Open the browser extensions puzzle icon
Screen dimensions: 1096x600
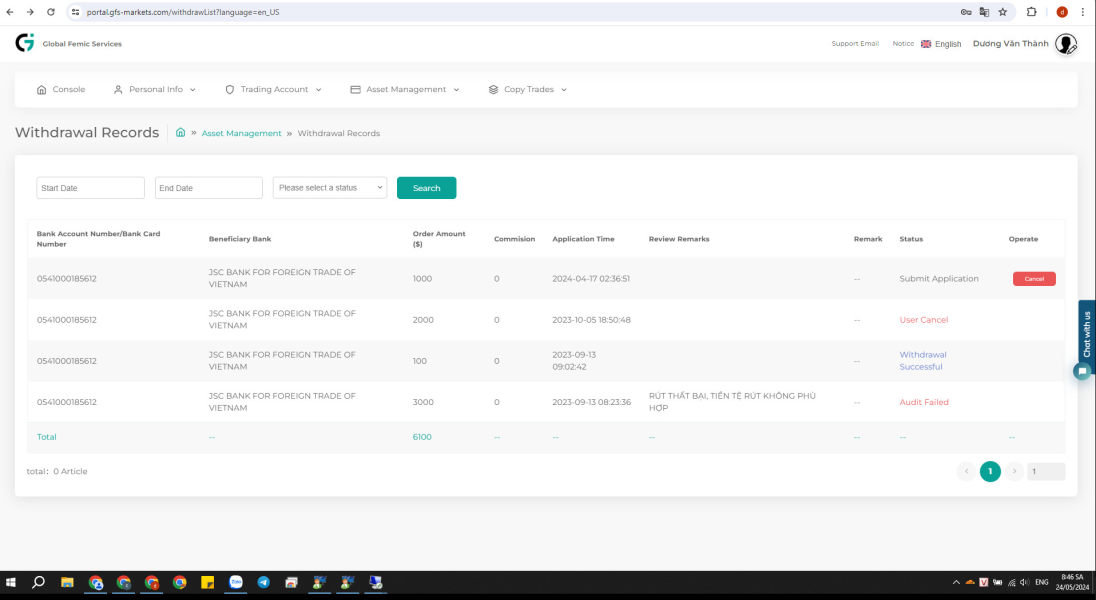click(1031, 12)
